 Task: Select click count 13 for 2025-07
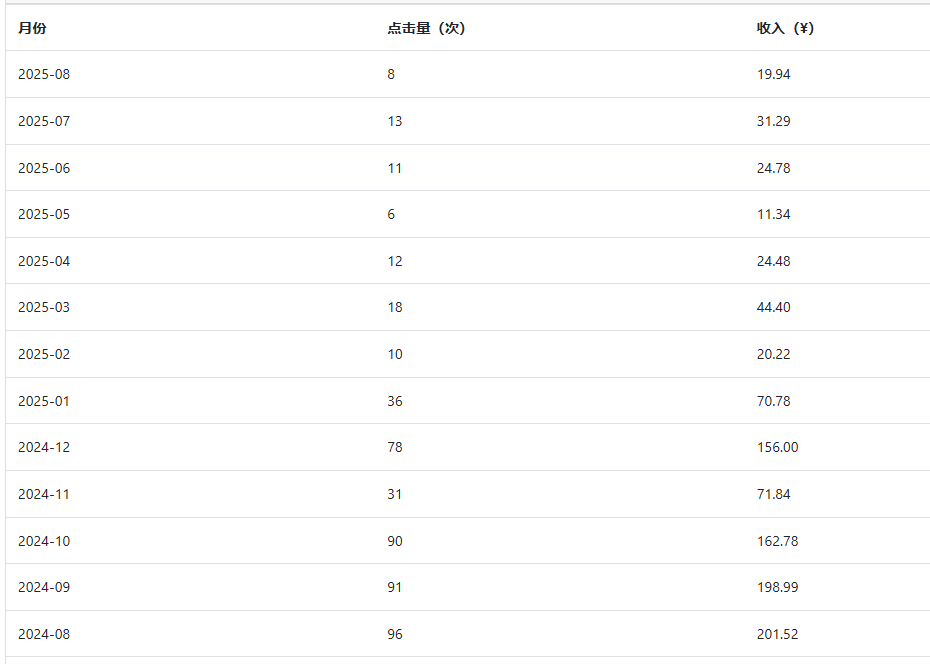tap(395, 121)
